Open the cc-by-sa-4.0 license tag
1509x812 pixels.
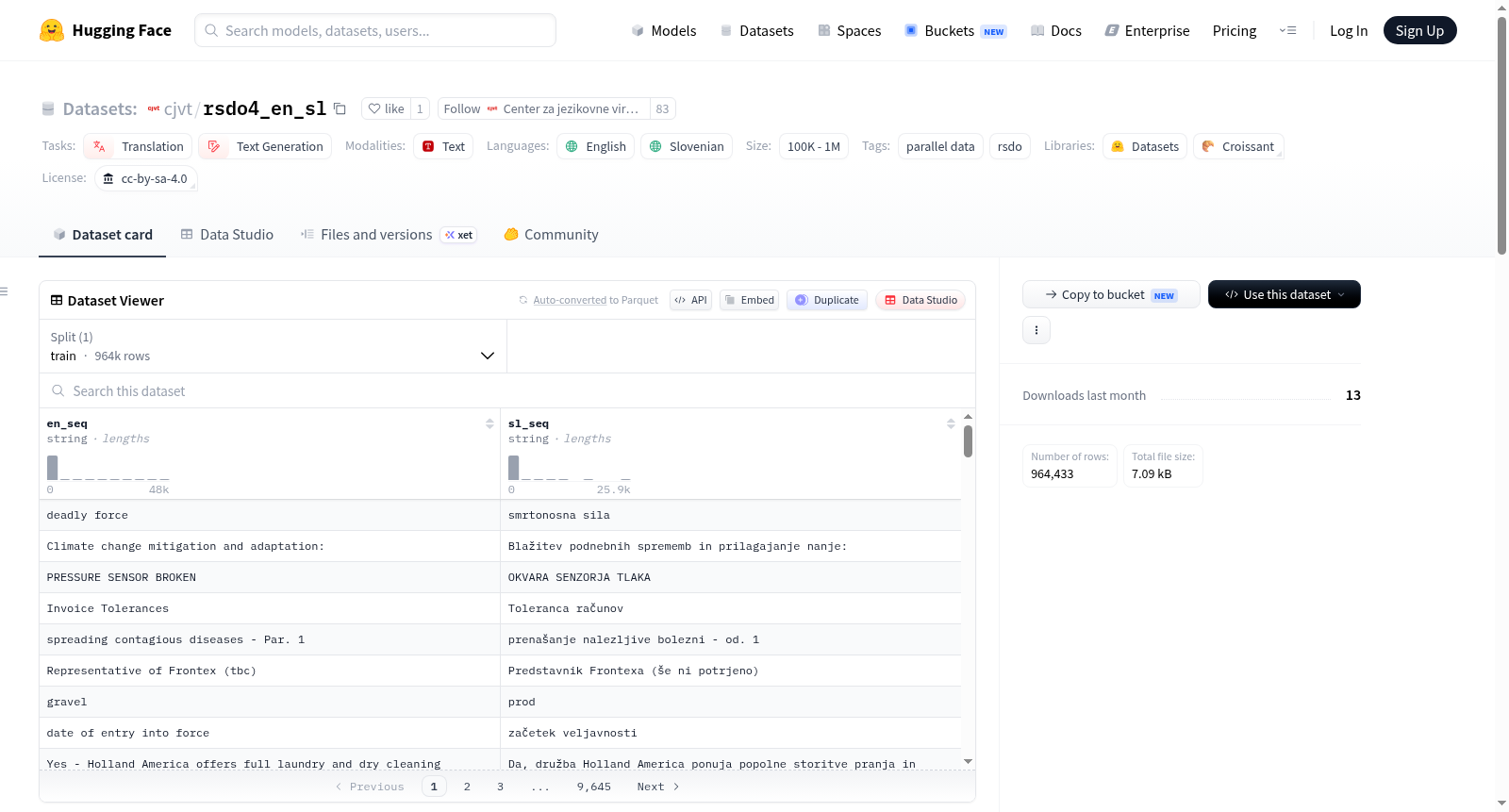(145, 178)
